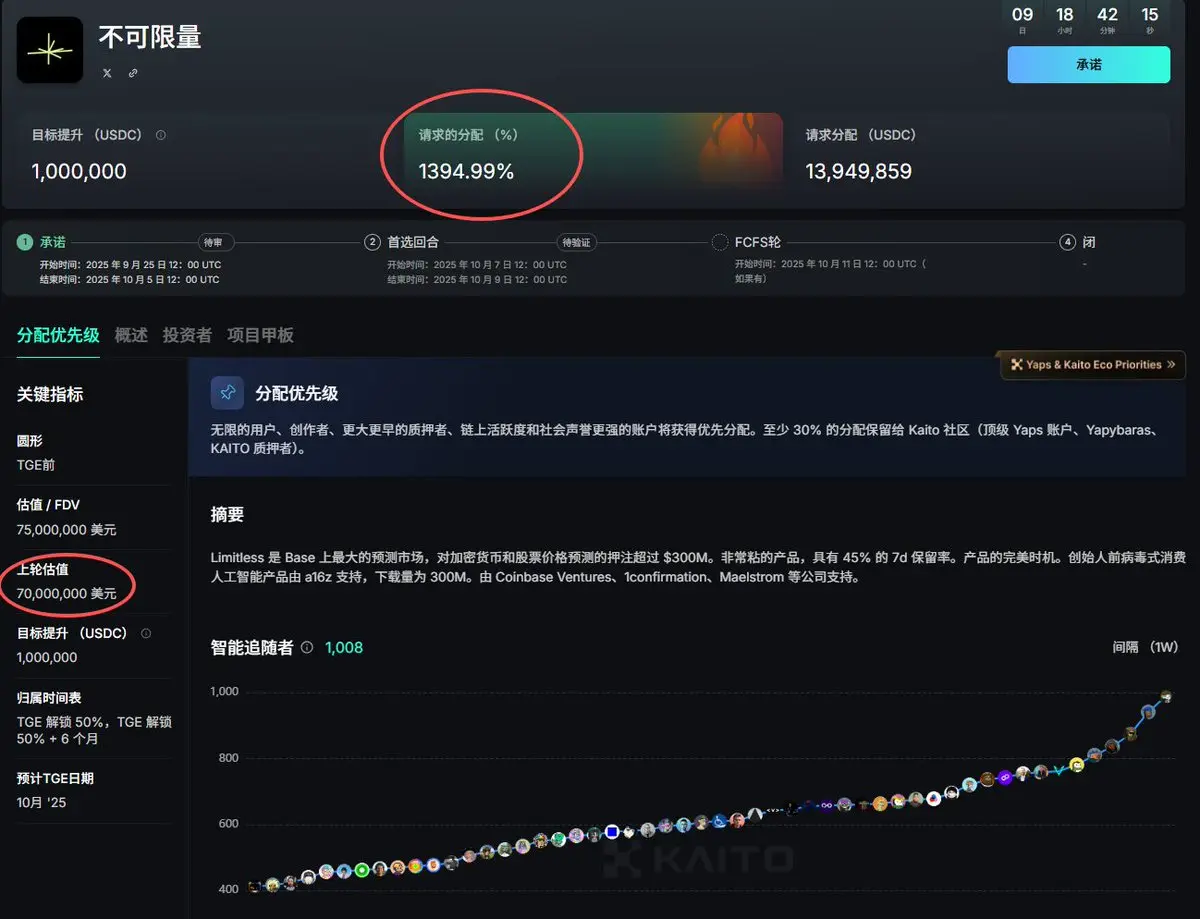Click the 待审 status badge
The image size is (1200, 919).
(215, 242)
